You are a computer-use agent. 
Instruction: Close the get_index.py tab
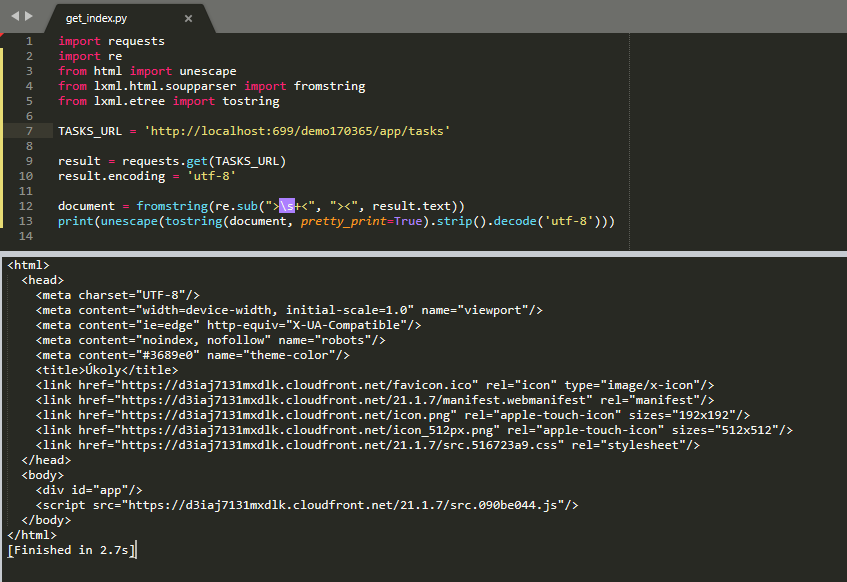(x=189, y=18)
